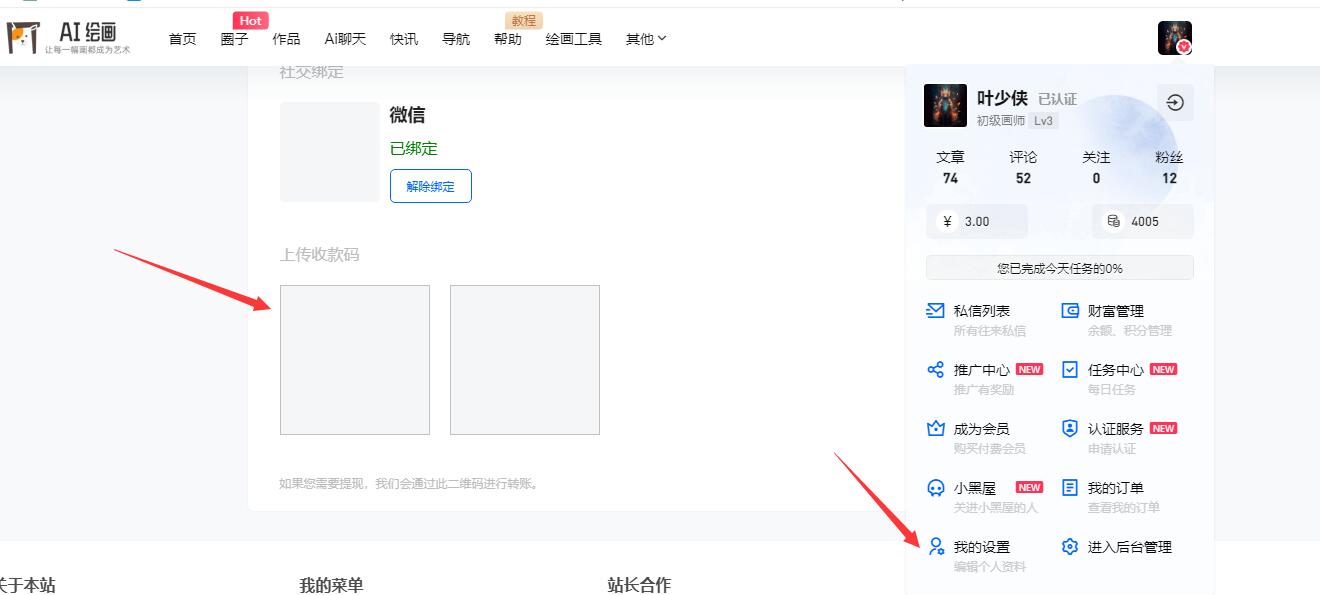
Task: Click the logout icon beside the username
Action: pos(1175,102)
